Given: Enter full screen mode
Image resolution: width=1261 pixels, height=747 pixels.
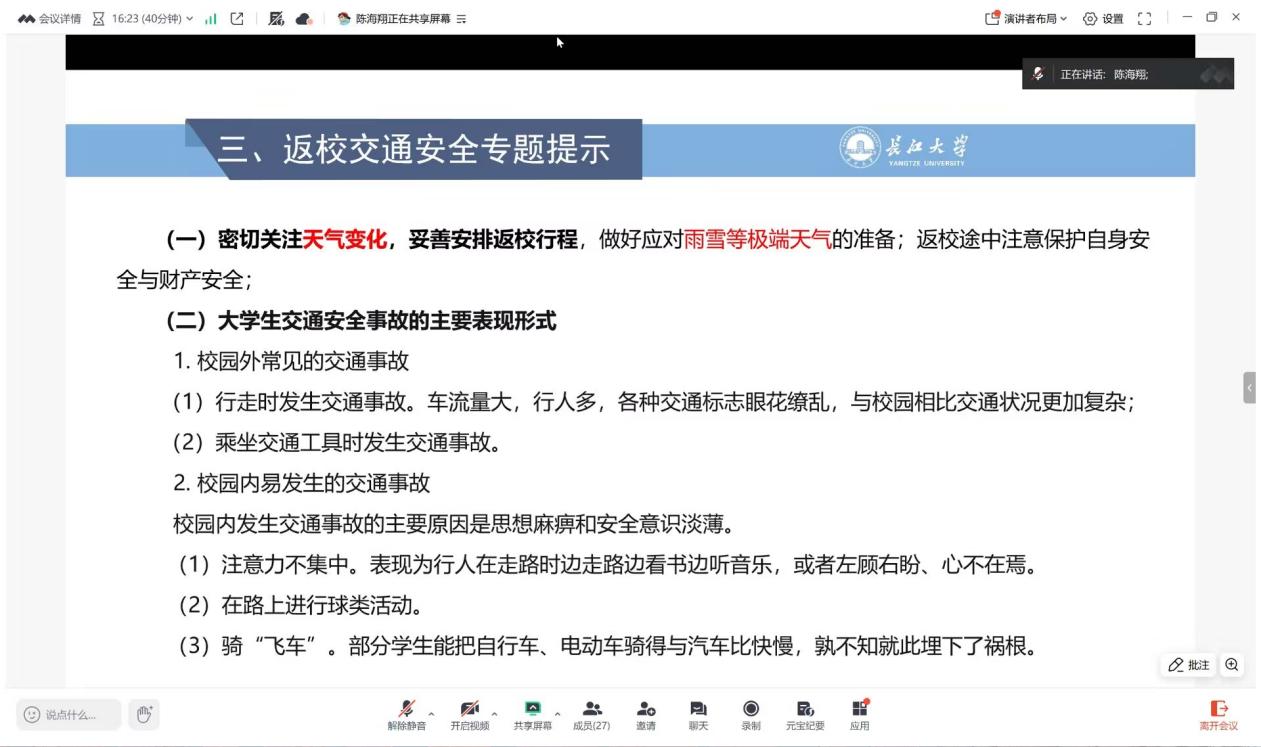Looking at the screenshot, I should point(1145,18).
